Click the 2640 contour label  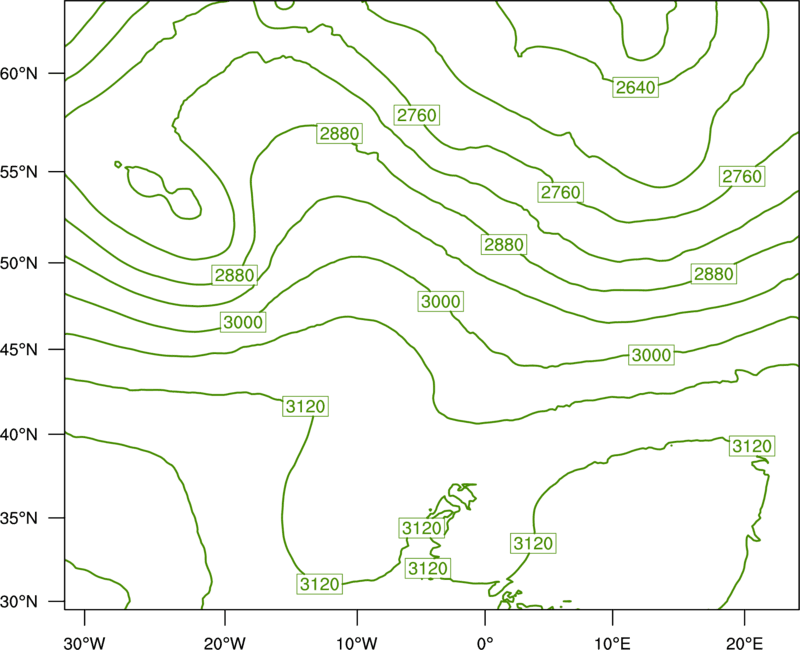[x=635, y=88]
